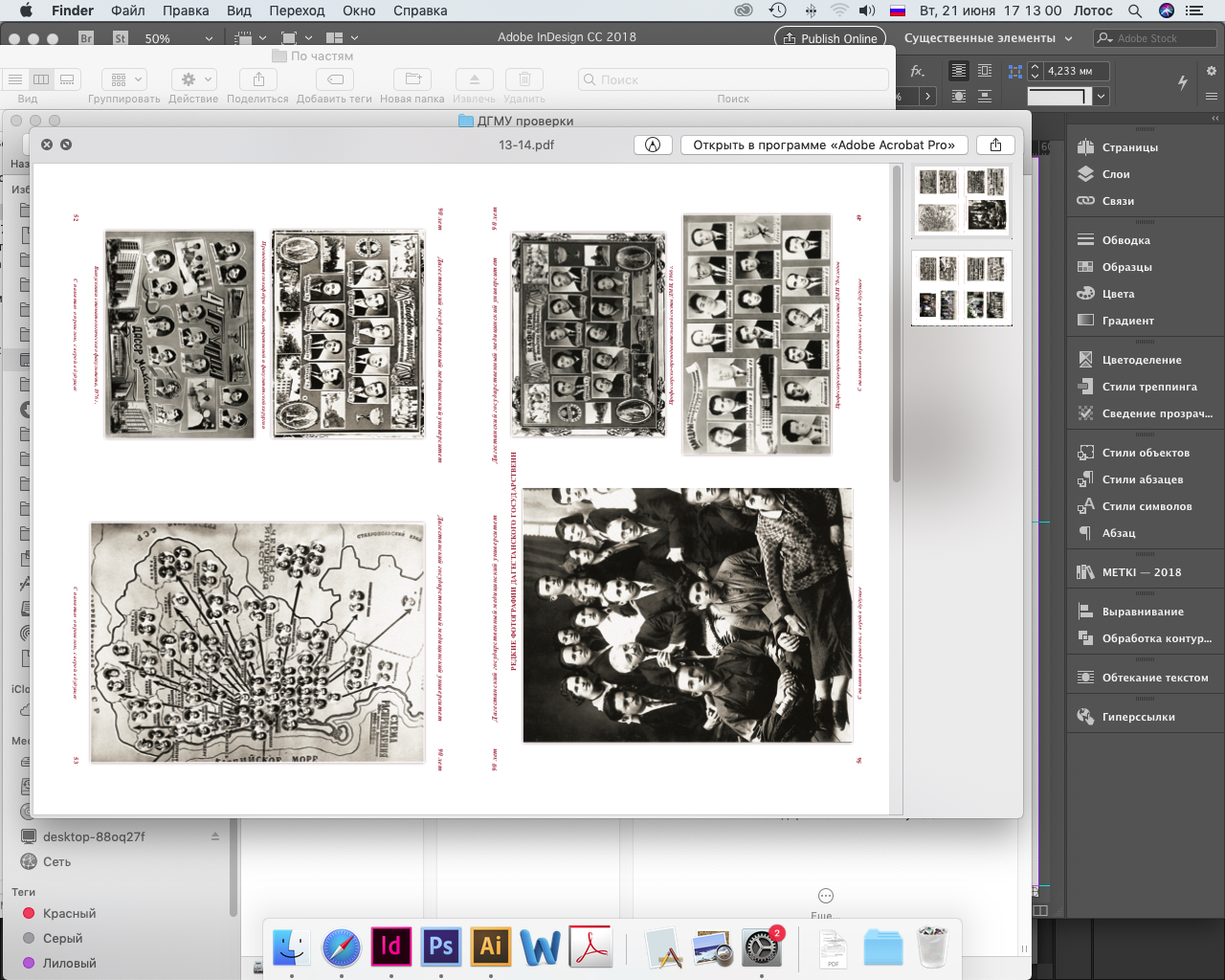Click the Adobe Stock (St) icon
Image resolution: width=1225 pixels, height=980 pixels.
tap(121, 38)
